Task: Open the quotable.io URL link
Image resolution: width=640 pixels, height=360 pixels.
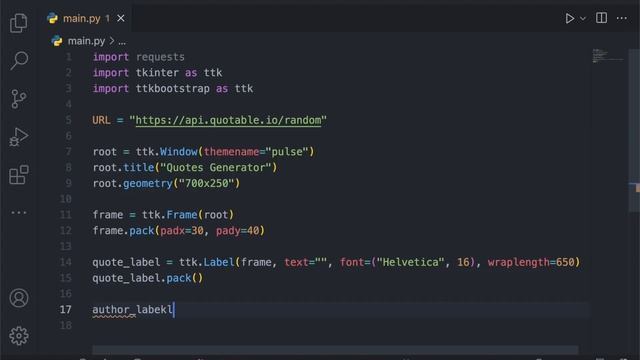Action: [228, 120]
